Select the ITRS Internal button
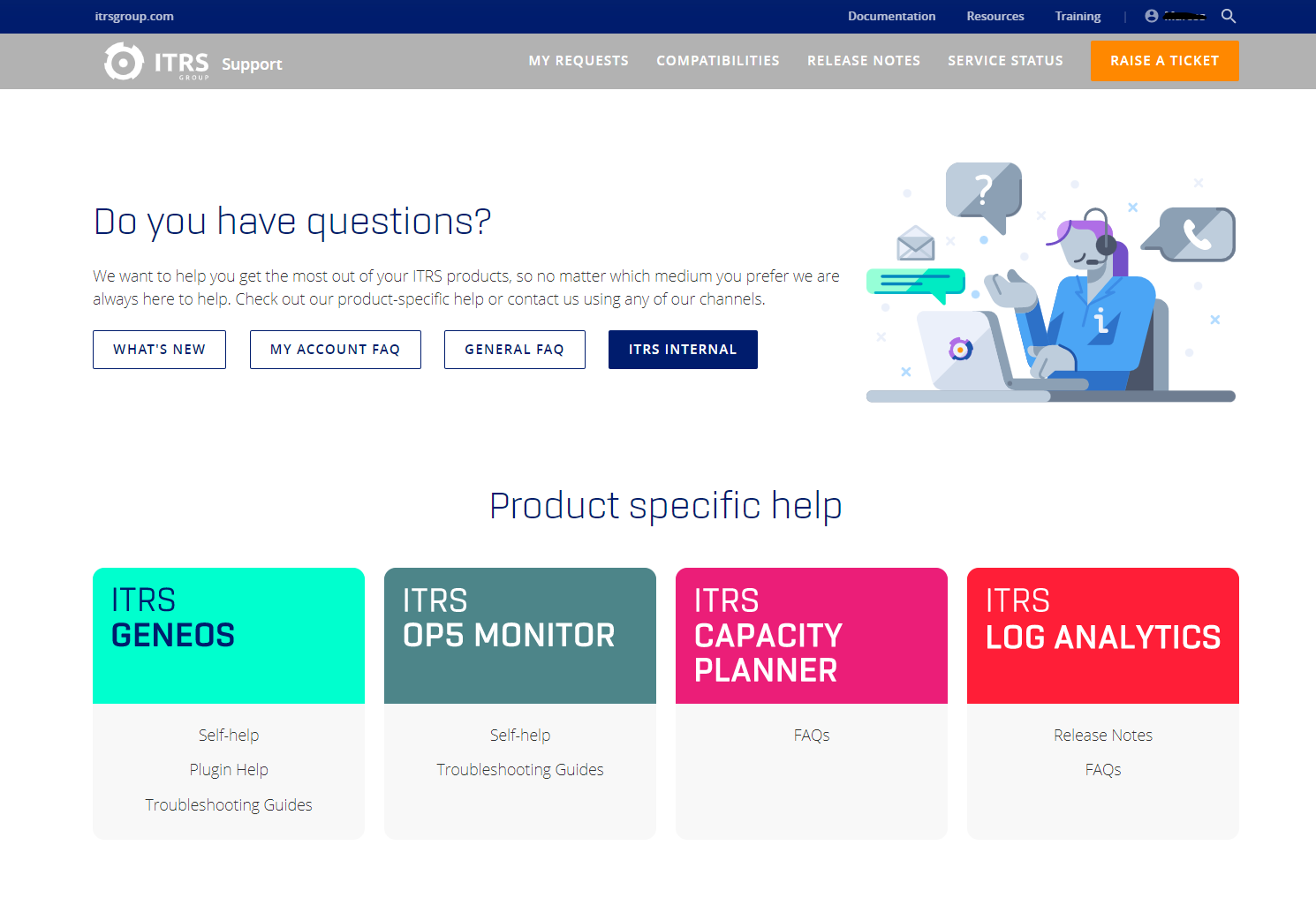Image resolution: width=1316 pixels, height=898 pixels. (x=683, y=350)
